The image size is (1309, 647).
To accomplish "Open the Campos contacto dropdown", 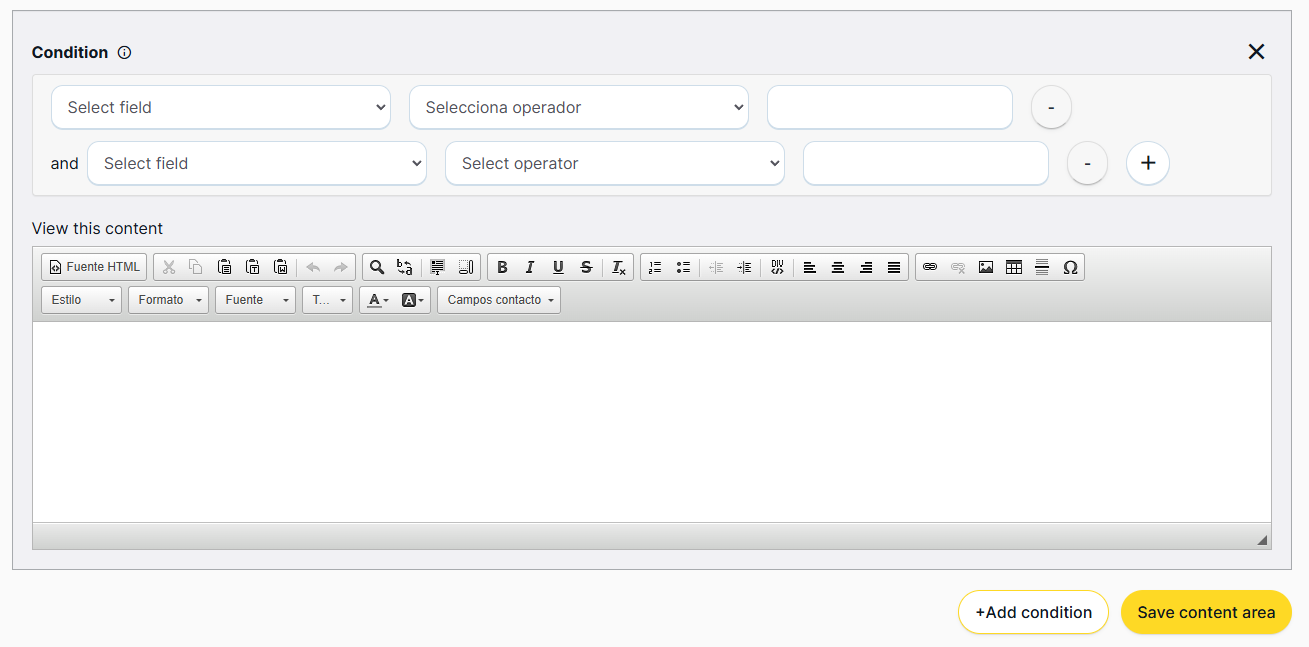I will [499, 300].
